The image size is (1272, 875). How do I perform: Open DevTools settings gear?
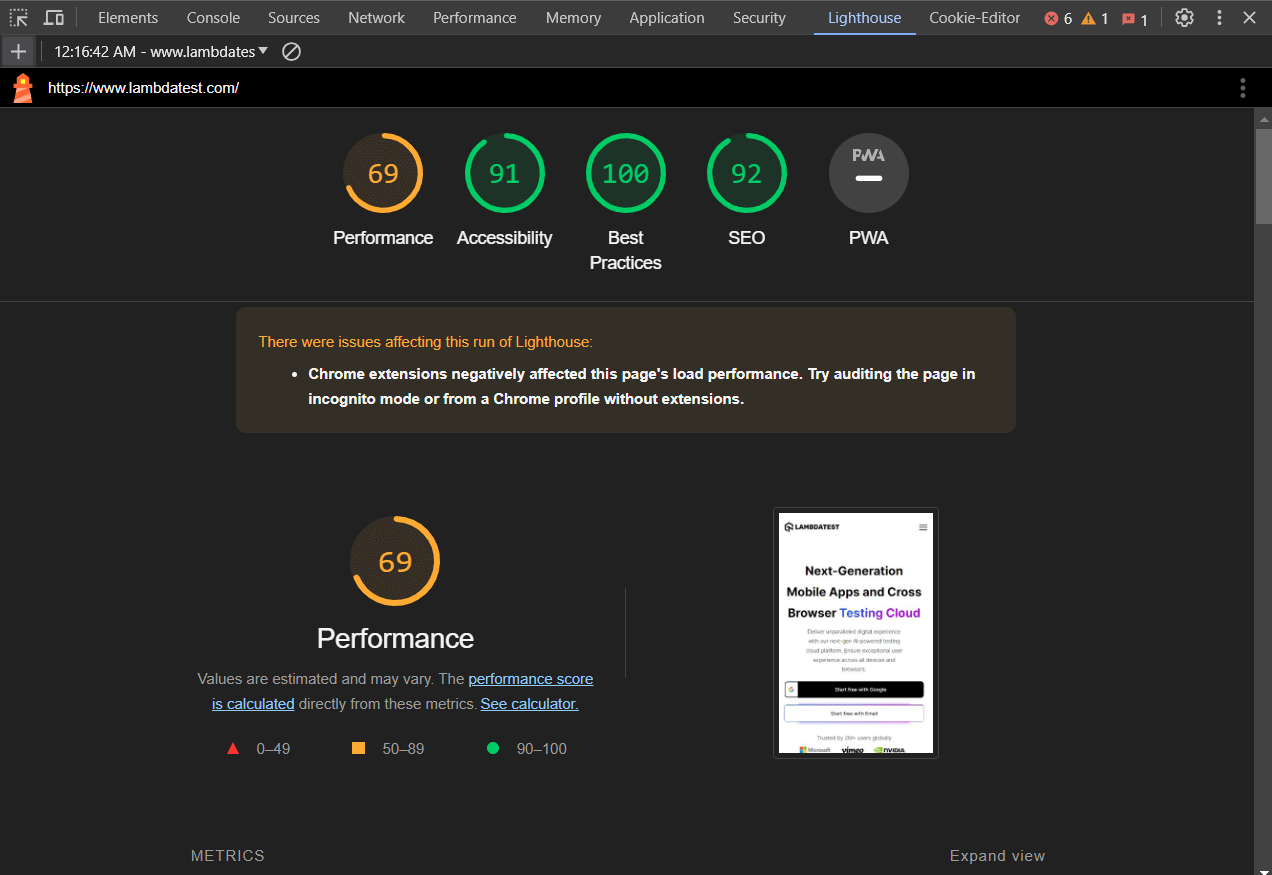(x=1184, y=18)
